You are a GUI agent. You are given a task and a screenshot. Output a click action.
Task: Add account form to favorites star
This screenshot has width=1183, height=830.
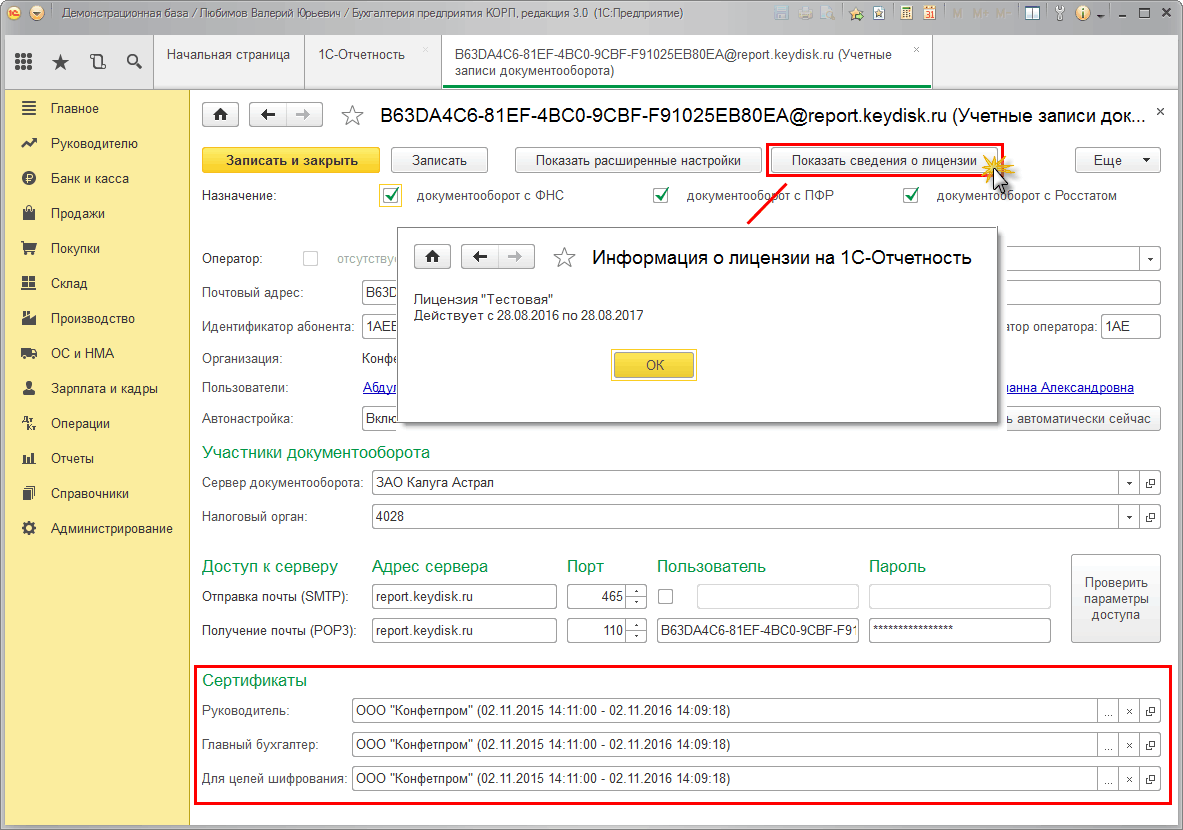point(352,116)
